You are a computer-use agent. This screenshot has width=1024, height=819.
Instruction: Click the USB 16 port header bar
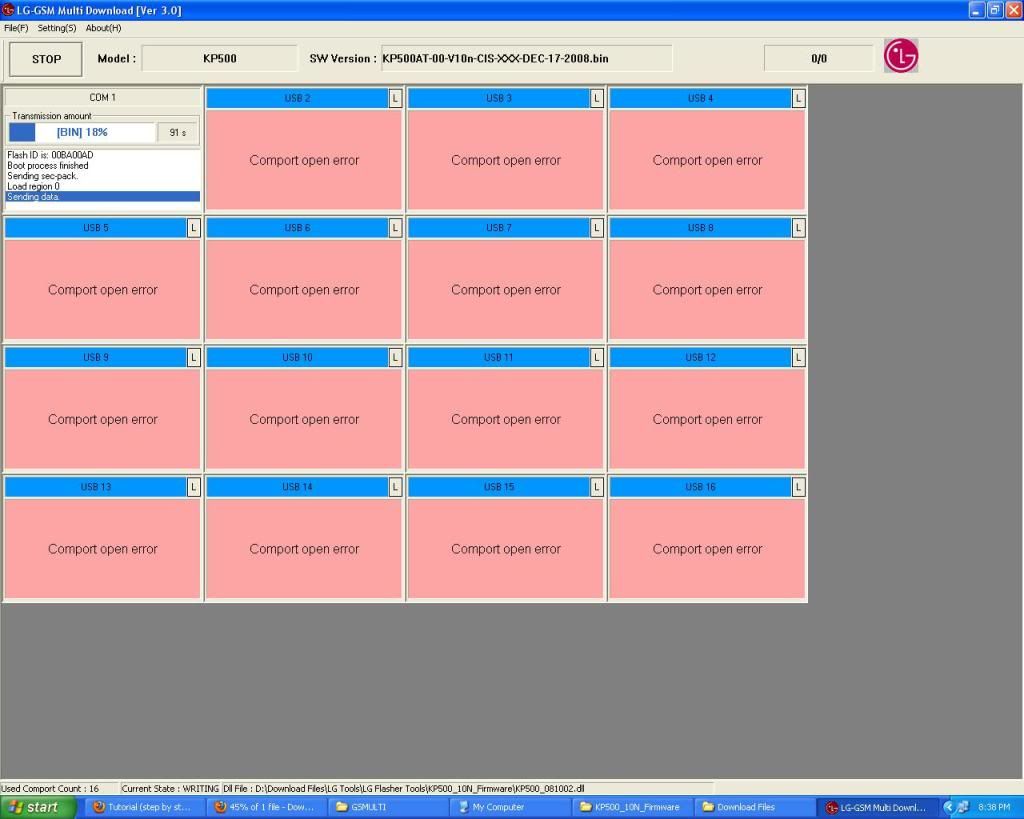(x=700, y=487)
